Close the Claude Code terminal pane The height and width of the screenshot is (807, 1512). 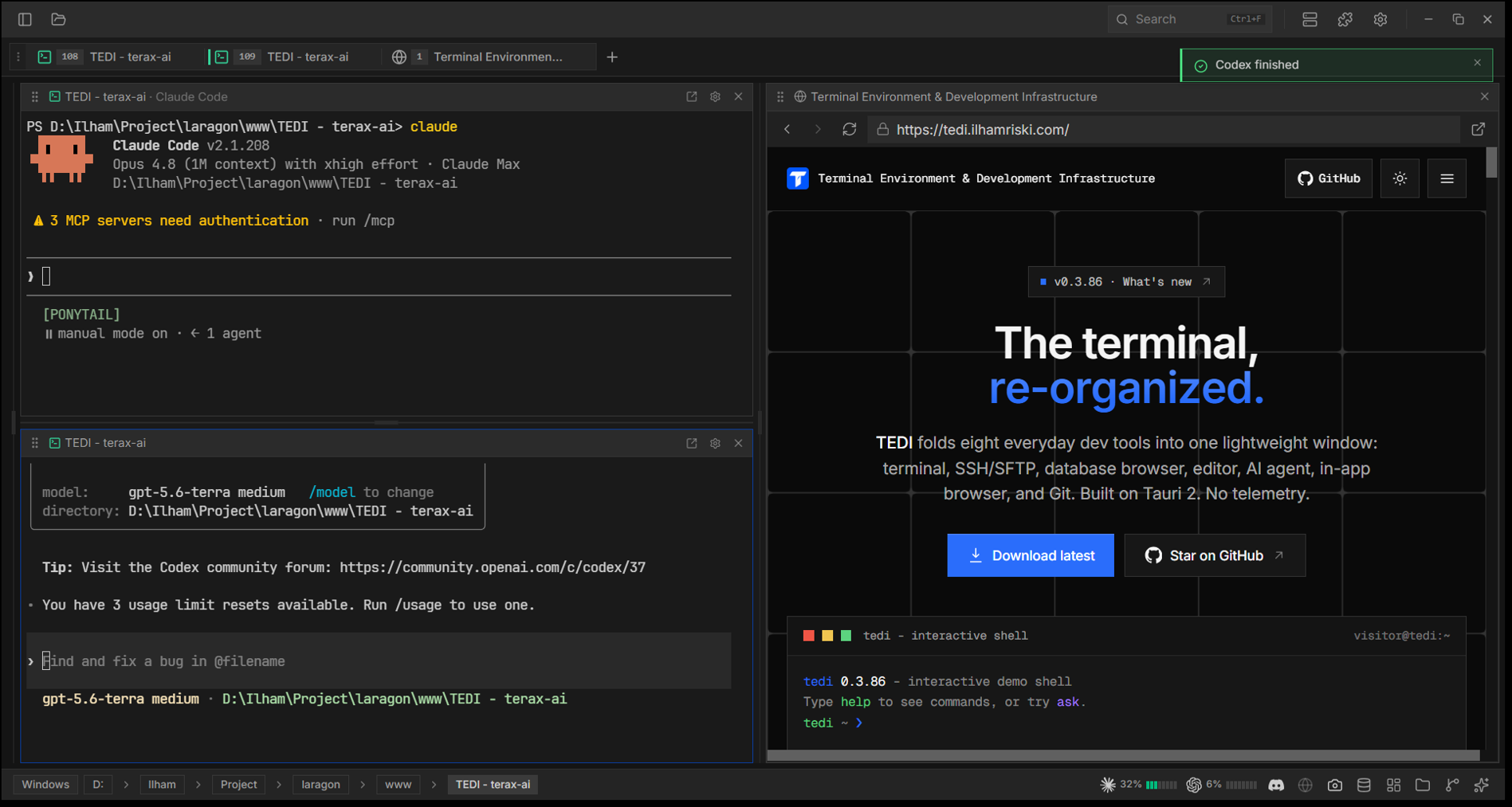point(738,96)
